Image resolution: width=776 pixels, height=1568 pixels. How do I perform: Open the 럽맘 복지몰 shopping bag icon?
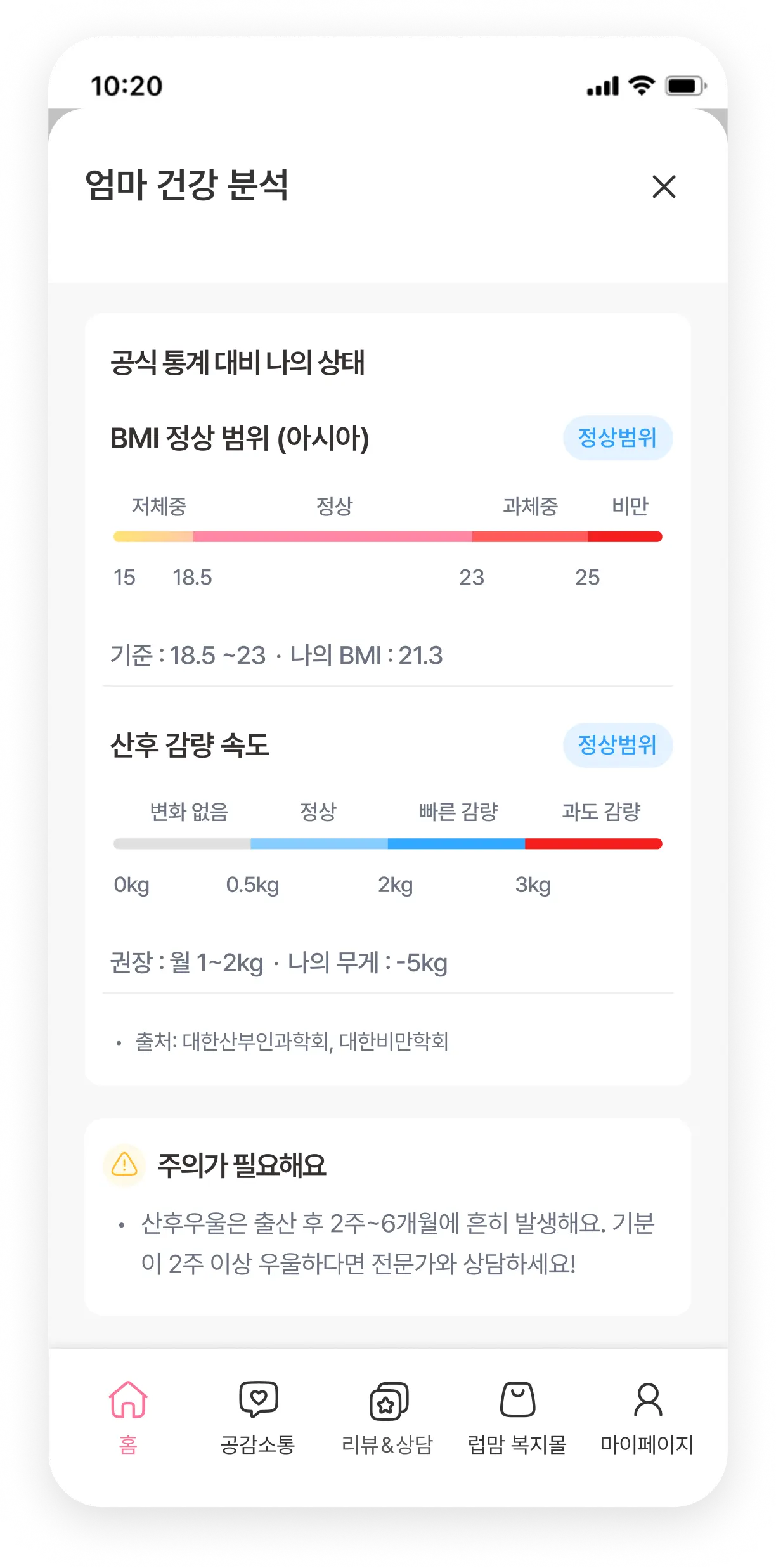517,1399
